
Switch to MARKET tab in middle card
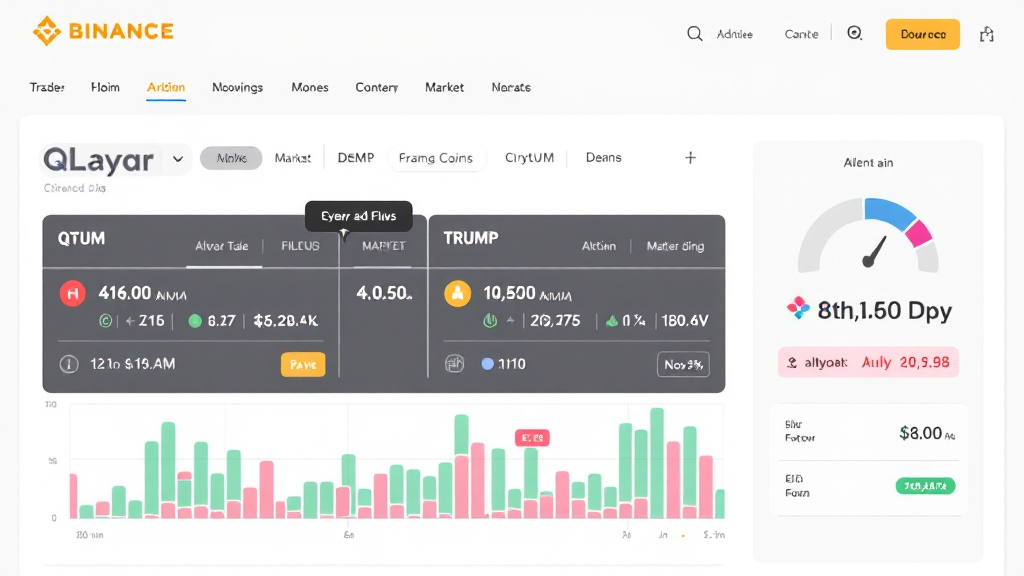[383, 246]
